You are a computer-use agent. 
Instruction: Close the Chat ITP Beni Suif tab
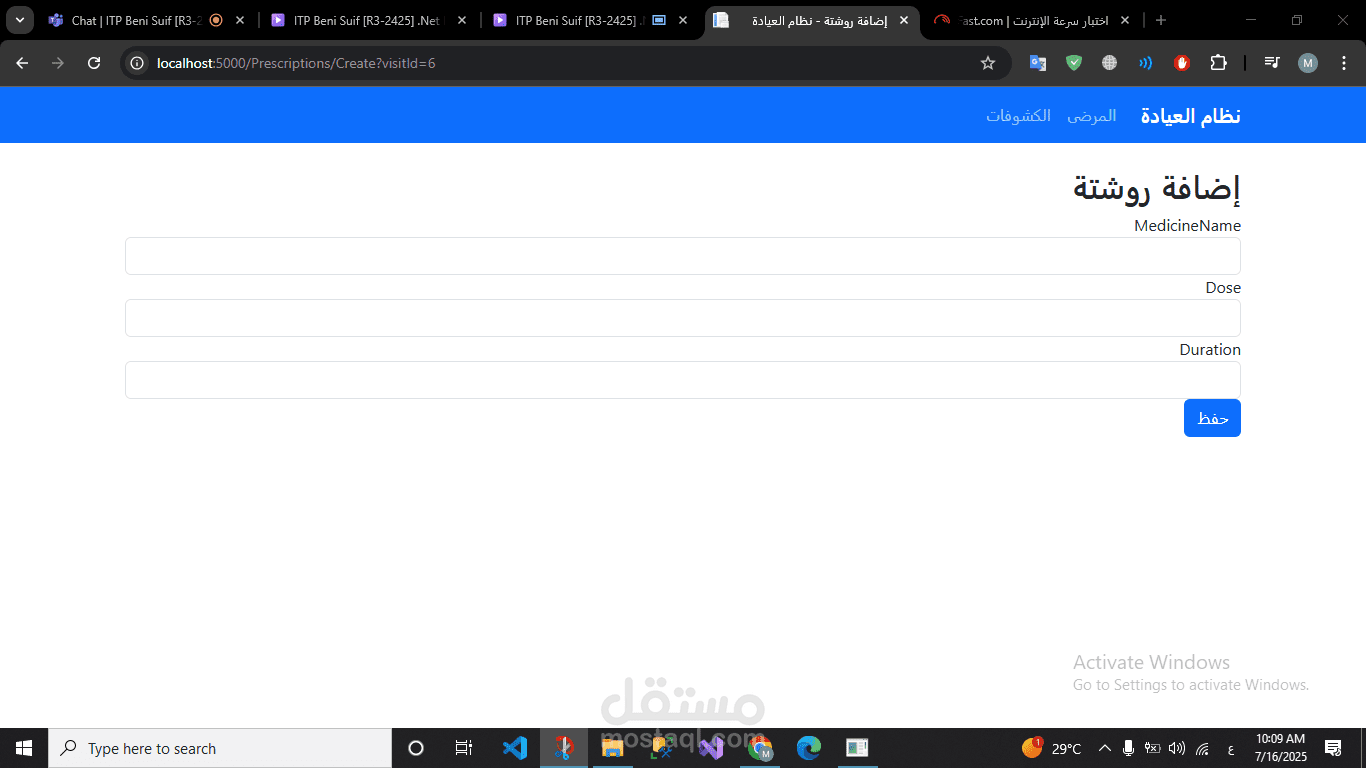coord(240,20)
